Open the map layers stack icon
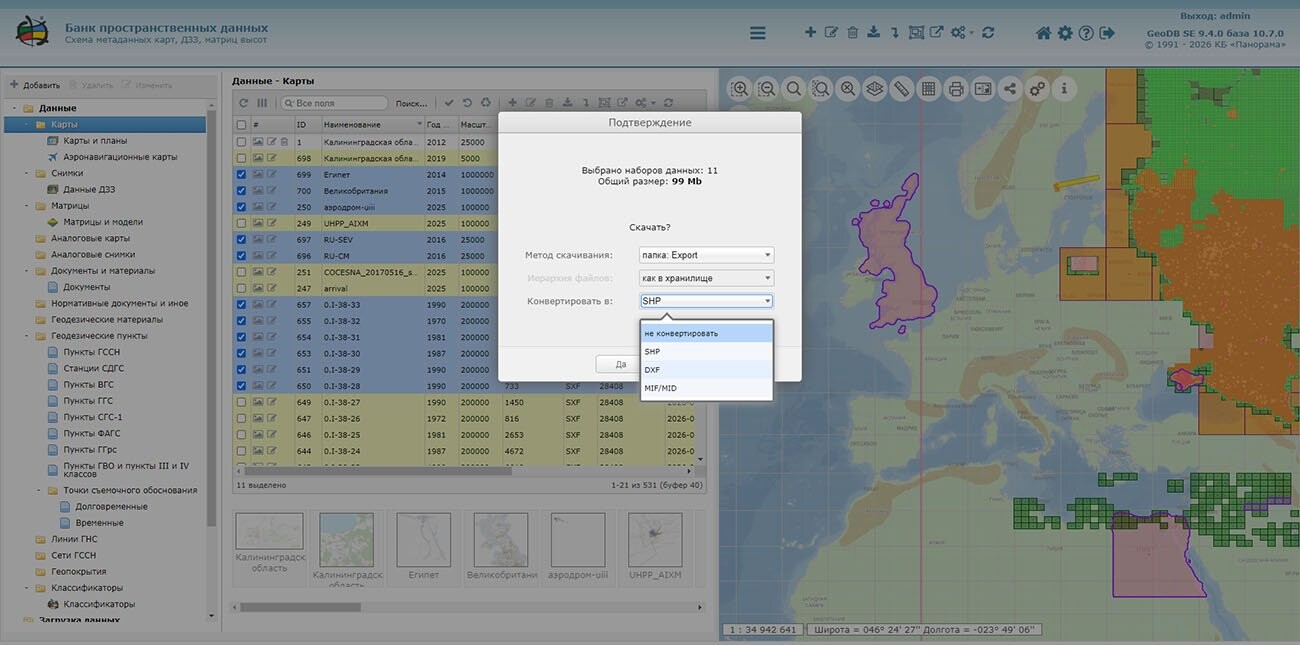The width and height of the screenshot is (1300, 645). point(875,89)
